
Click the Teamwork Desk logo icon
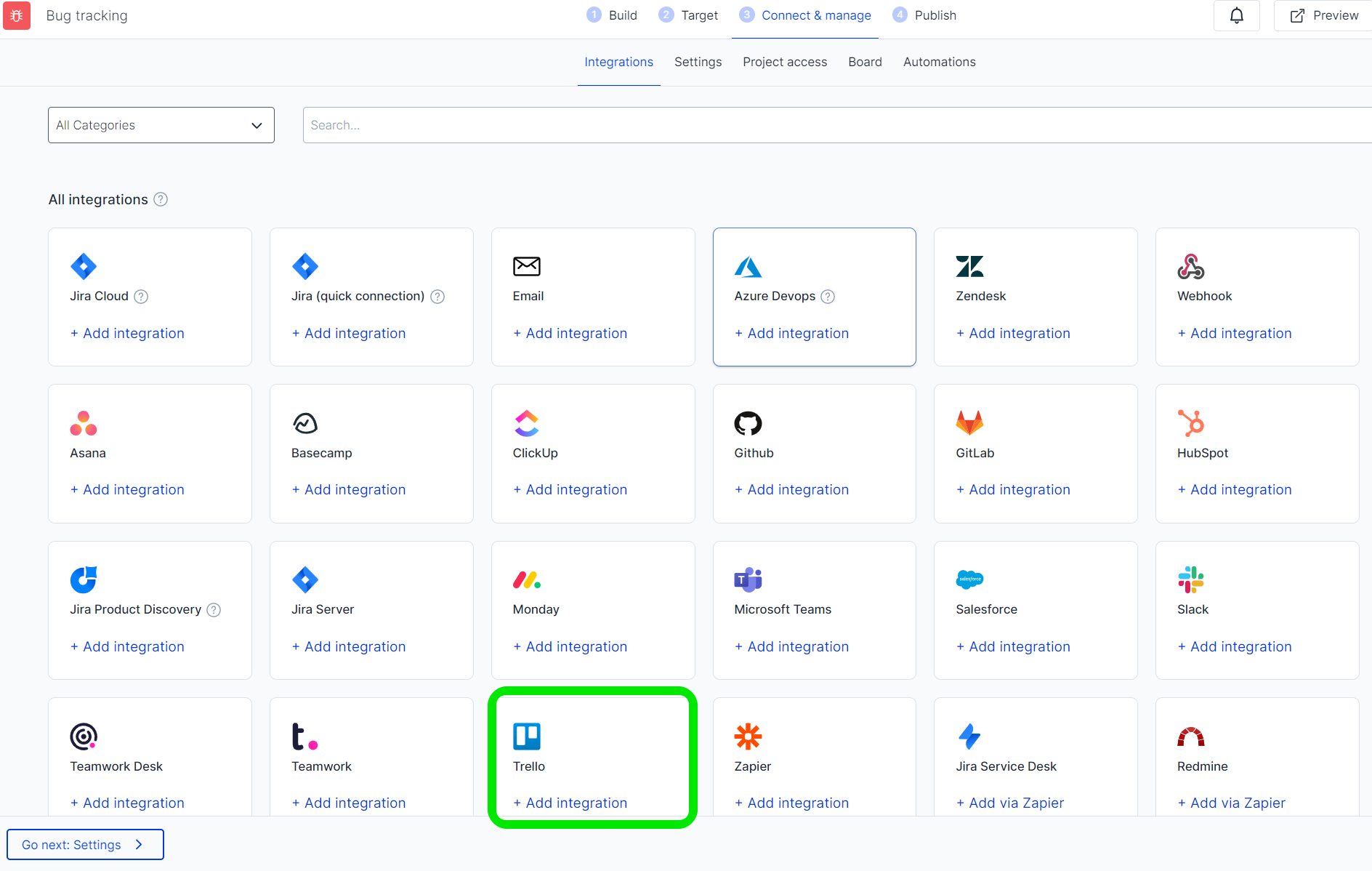point(84,736)
